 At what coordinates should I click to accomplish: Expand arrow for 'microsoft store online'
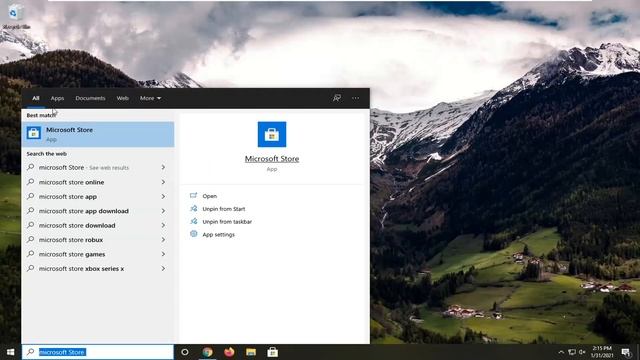point(163,182)
